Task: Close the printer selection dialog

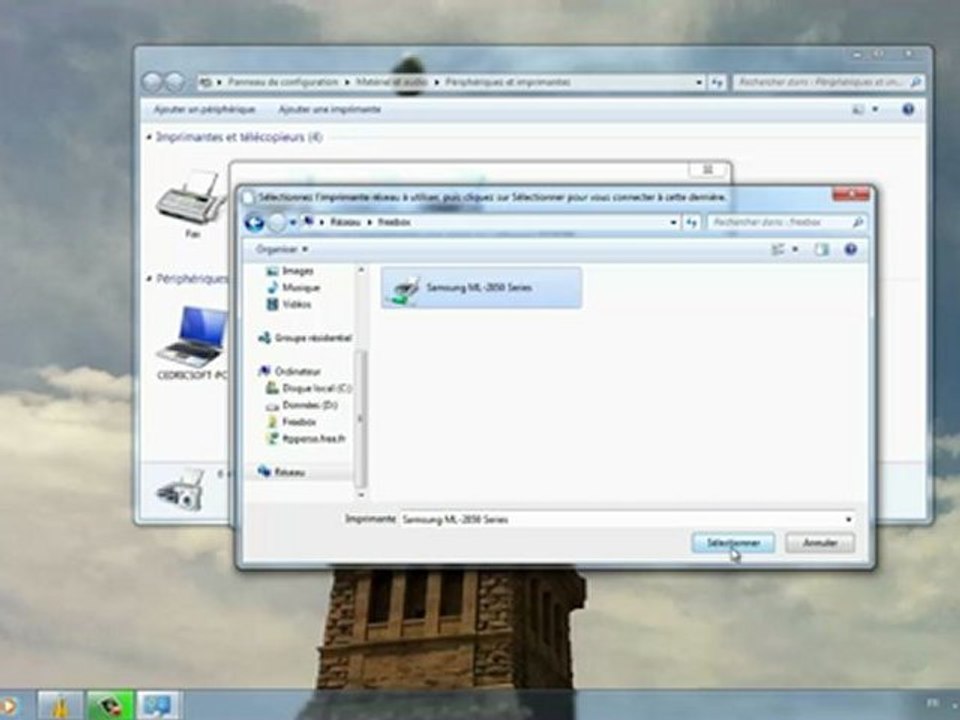Action: (851, 194)
